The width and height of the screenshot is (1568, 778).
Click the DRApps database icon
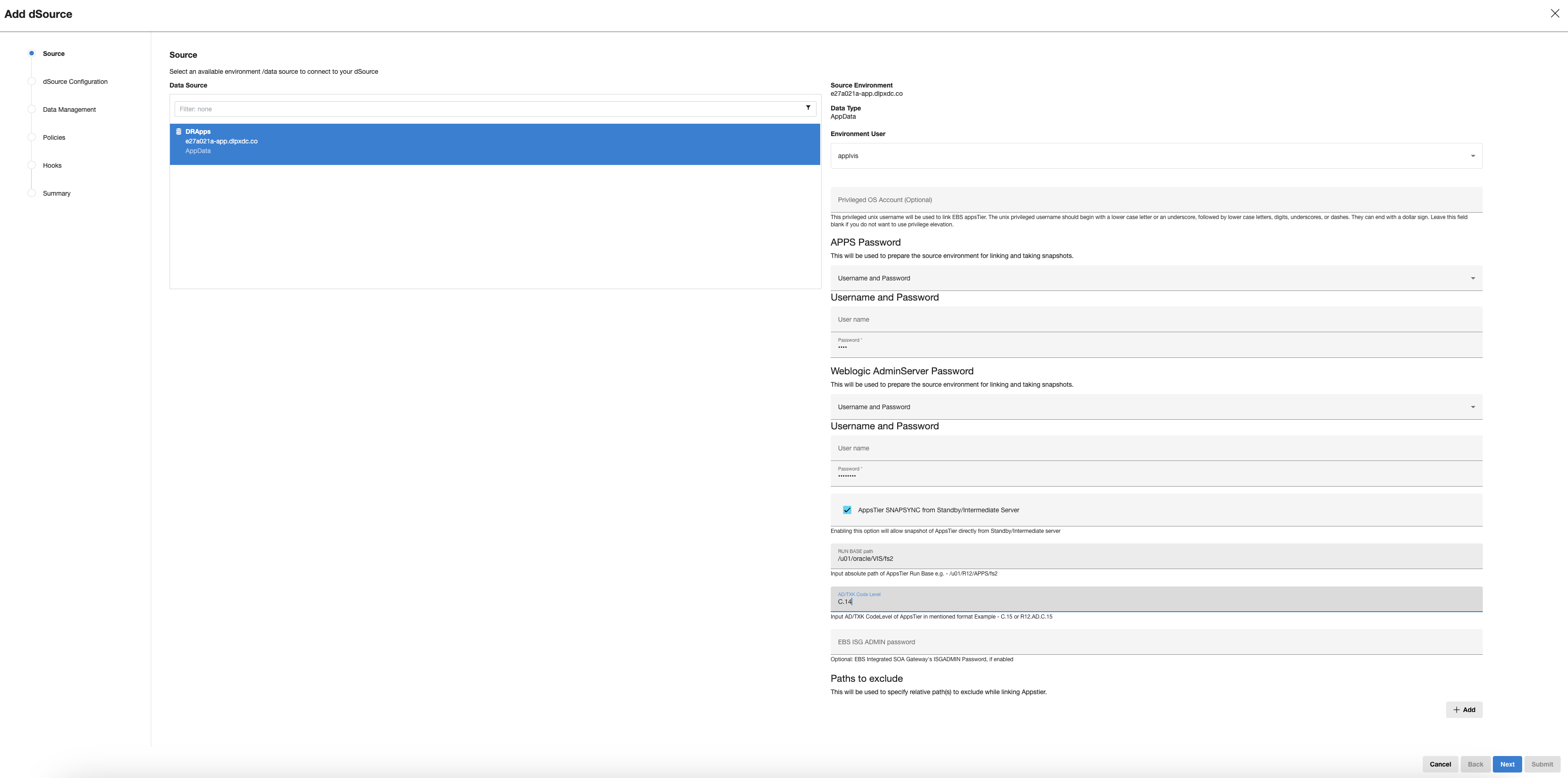click(178, 131)
